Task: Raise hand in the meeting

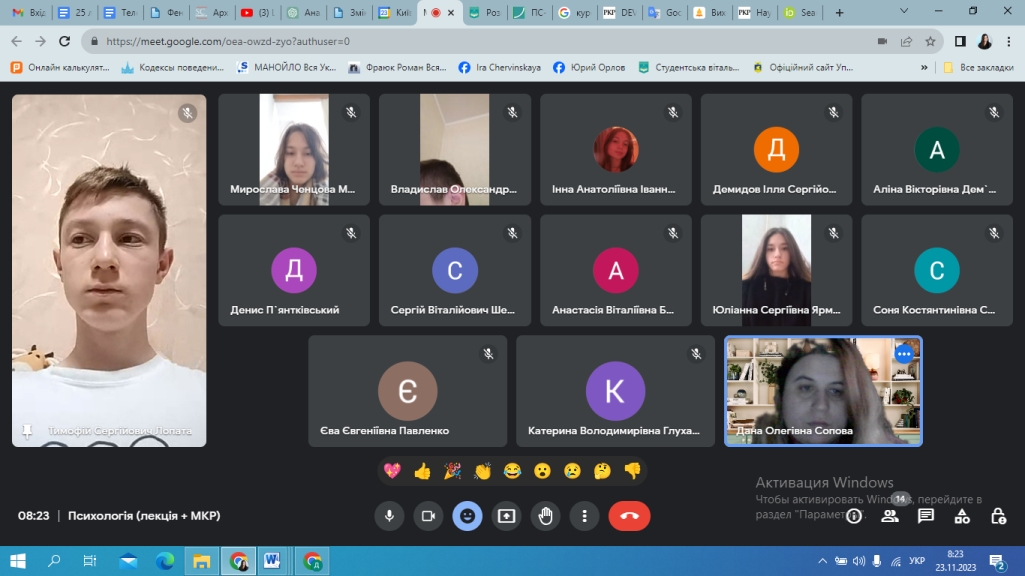Action: [545, 516]
